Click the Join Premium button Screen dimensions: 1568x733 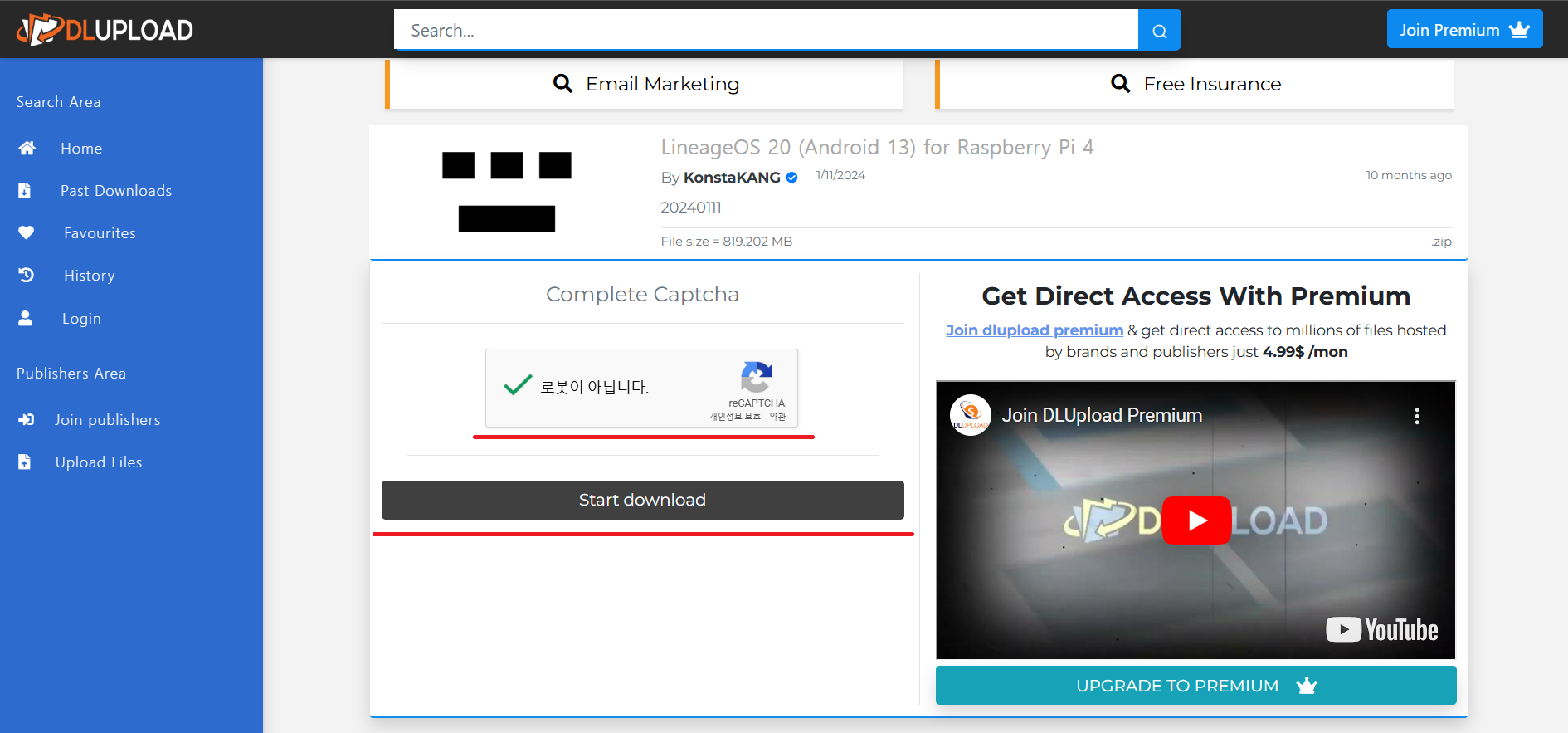coord(1465,29)
